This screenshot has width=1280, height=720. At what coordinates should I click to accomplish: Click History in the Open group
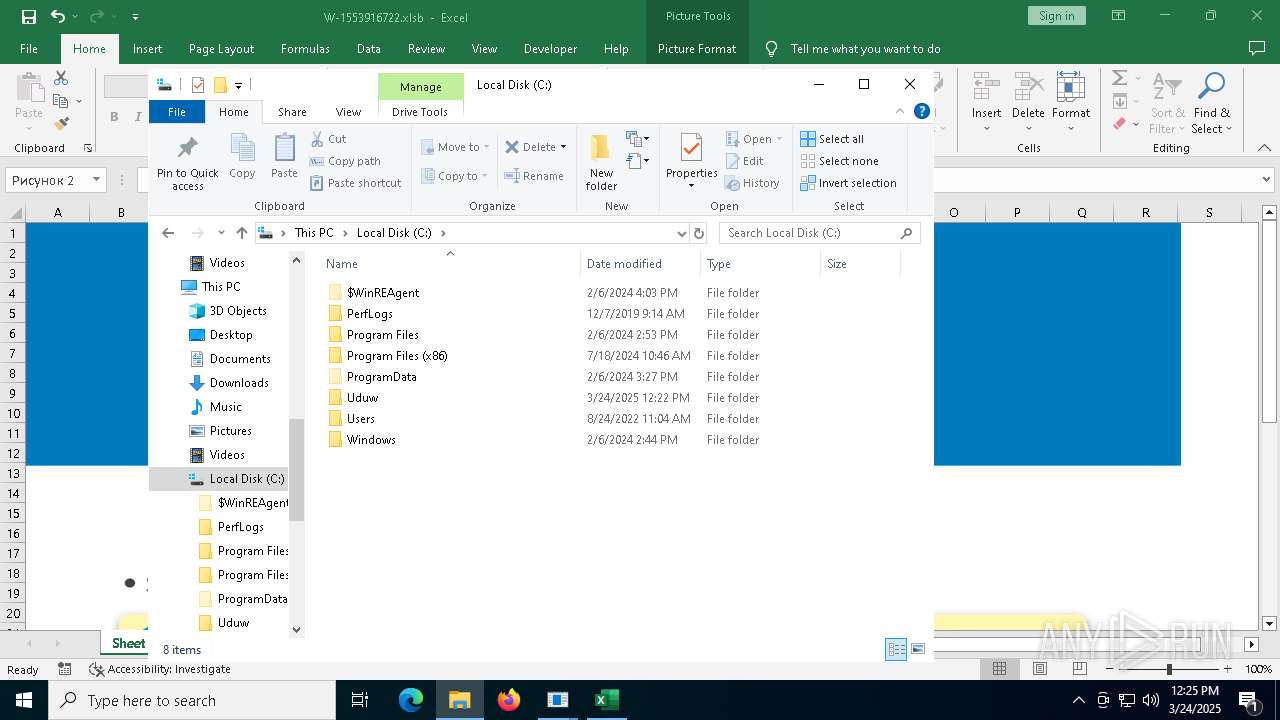coord(752,183)
